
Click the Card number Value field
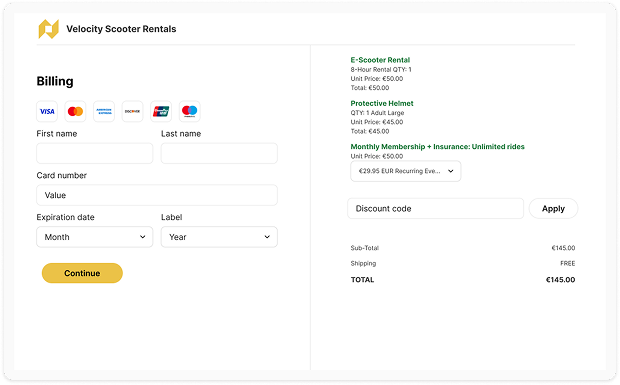[x=157, y=195]
